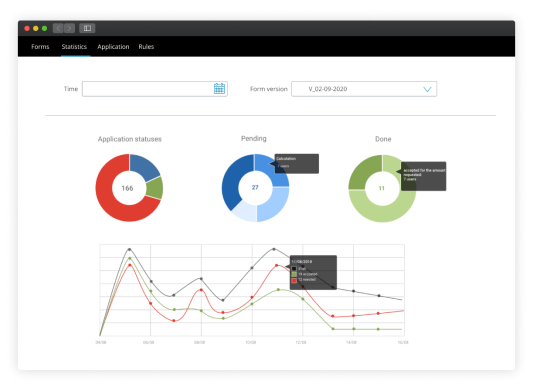Open the Application tab
540x391 pixels.
pos(113,47)
